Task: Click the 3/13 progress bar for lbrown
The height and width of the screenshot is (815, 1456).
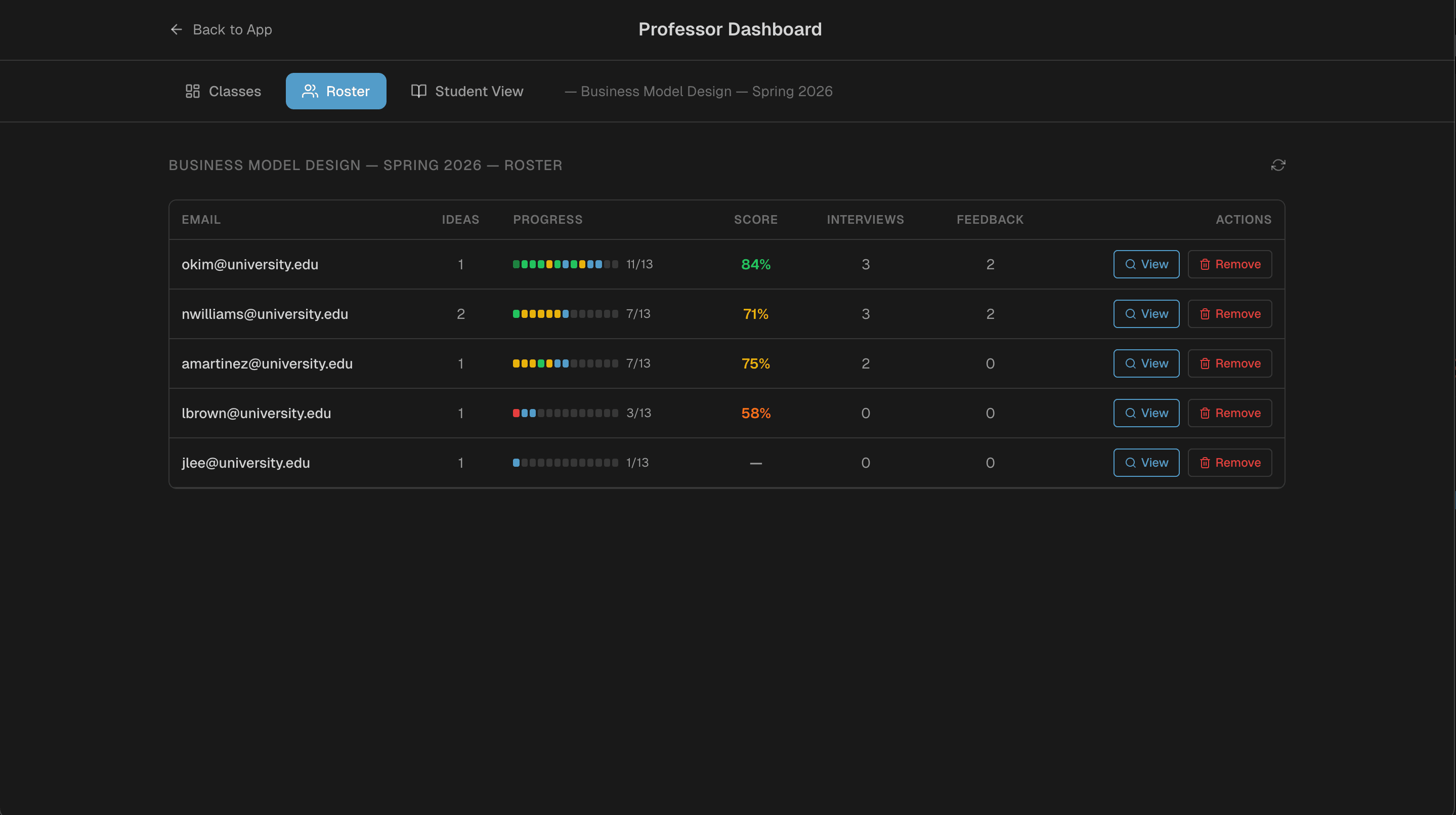Action: tap(565, 413)
